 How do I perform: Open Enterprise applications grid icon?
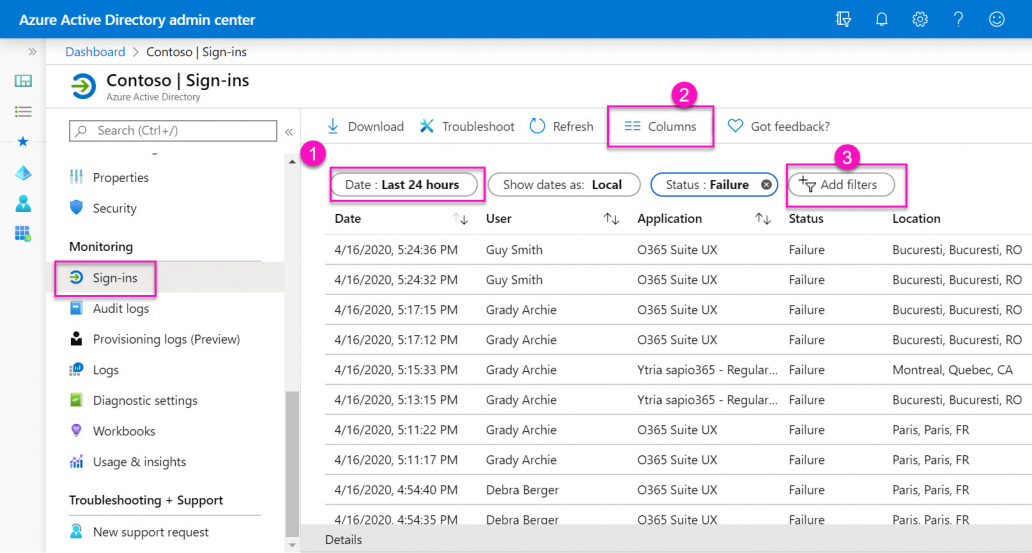23,233
